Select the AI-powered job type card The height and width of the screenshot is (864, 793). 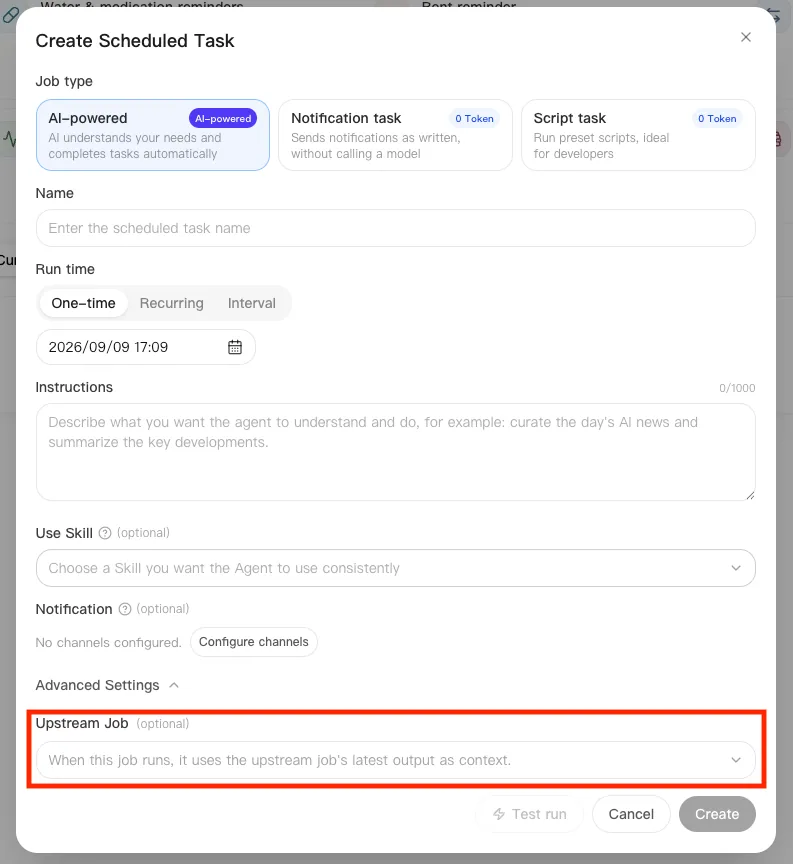click(153, 135)
